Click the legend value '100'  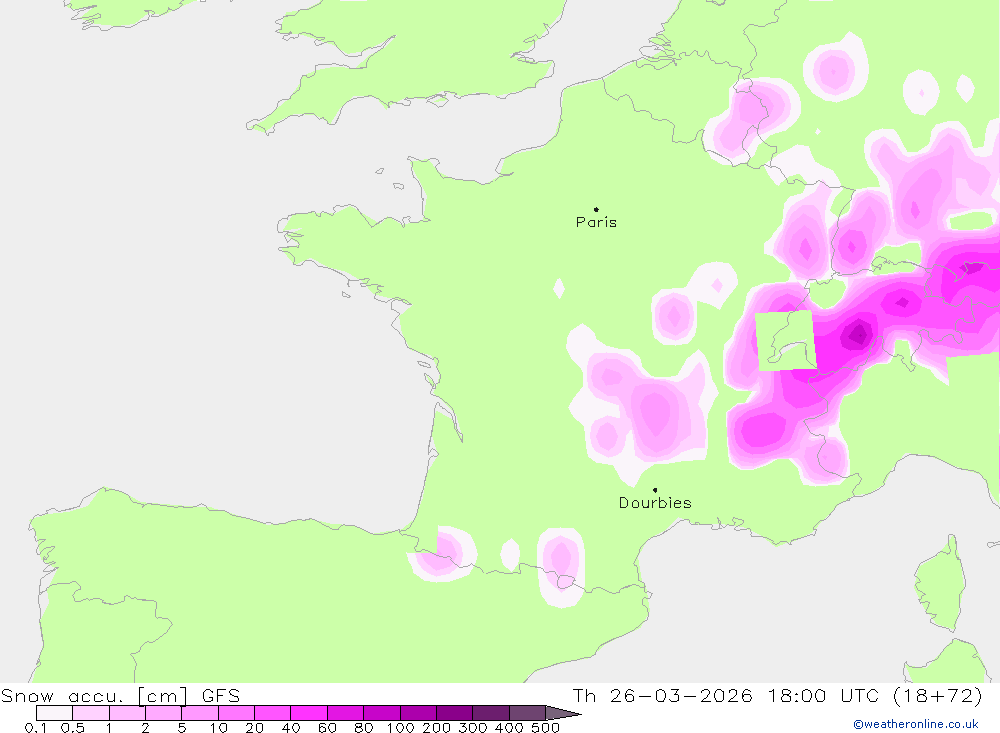pyautogui.click(x=401, y=728)
